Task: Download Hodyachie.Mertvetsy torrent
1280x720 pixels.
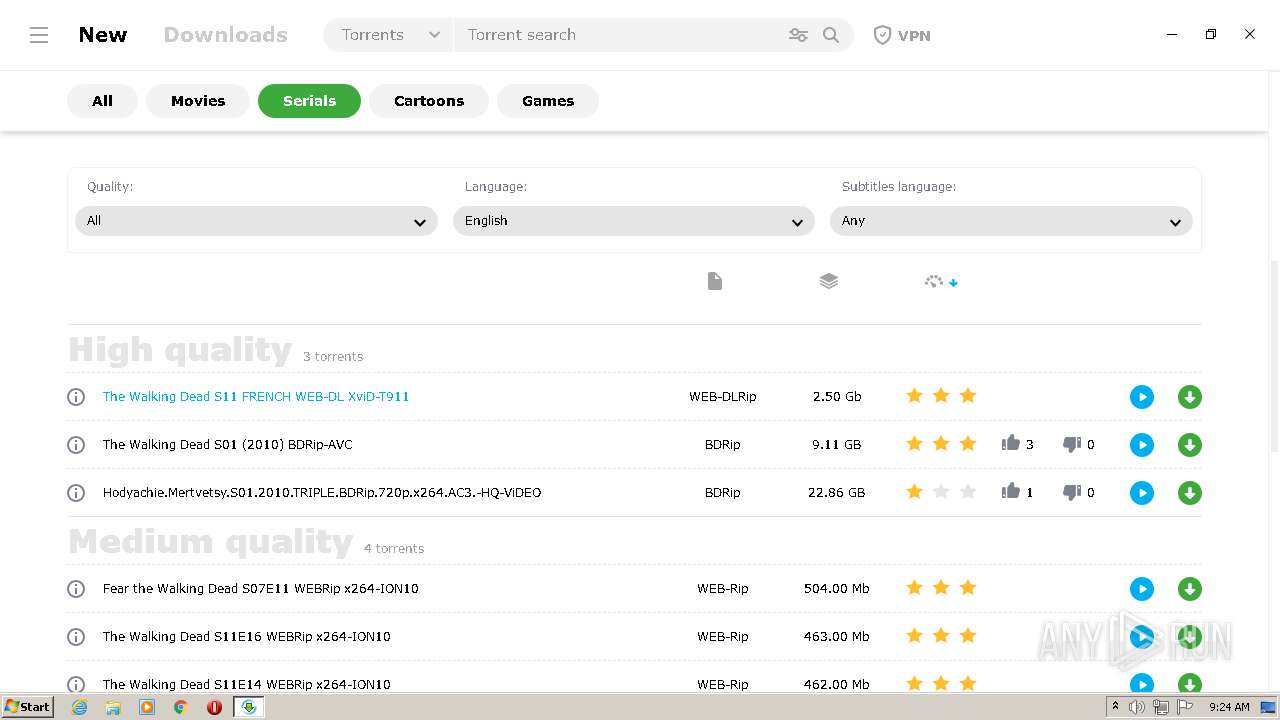Action: pos(1190,493)
